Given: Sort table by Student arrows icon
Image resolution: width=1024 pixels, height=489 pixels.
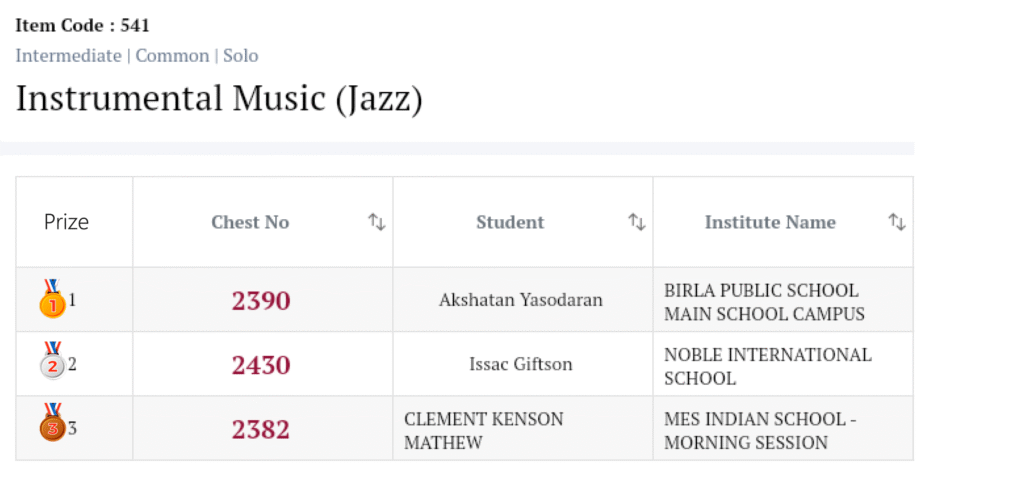Looking at the screenshot, I should 637,222.
